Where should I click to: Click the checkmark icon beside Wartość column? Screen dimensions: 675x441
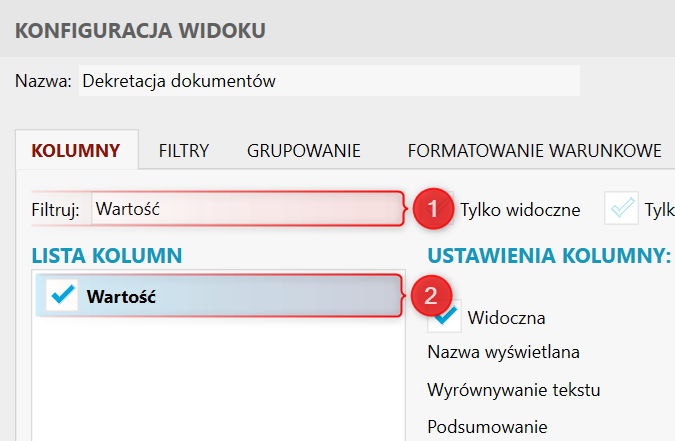point(62,296)
